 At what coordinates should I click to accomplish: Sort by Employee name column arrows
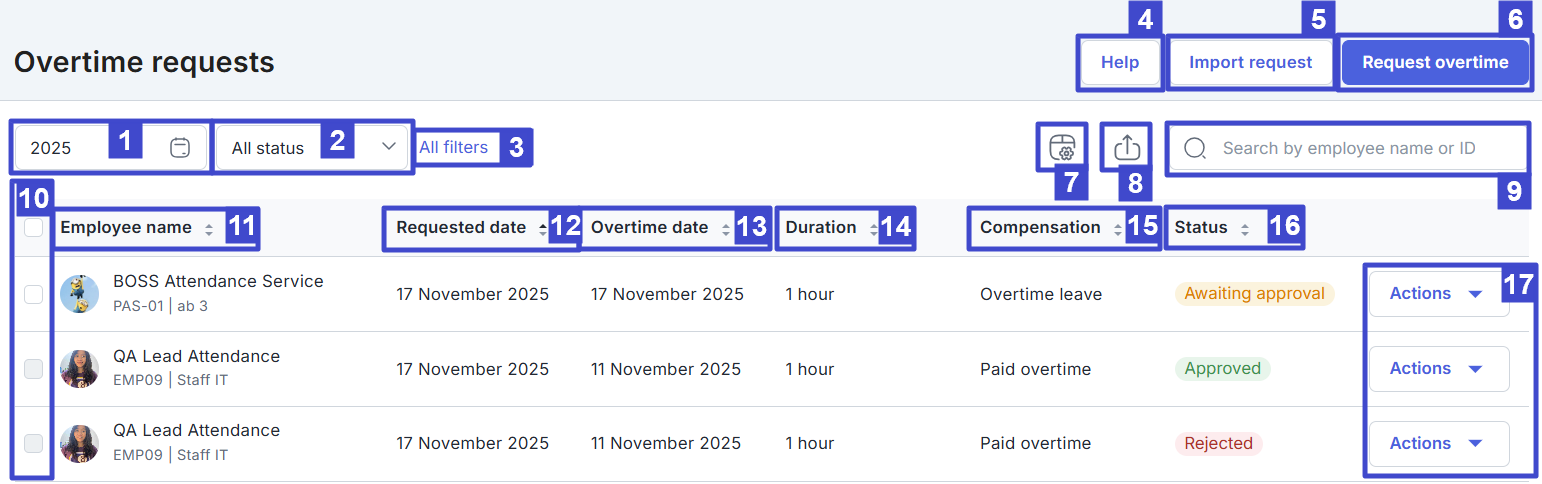[x=209, y=229]
